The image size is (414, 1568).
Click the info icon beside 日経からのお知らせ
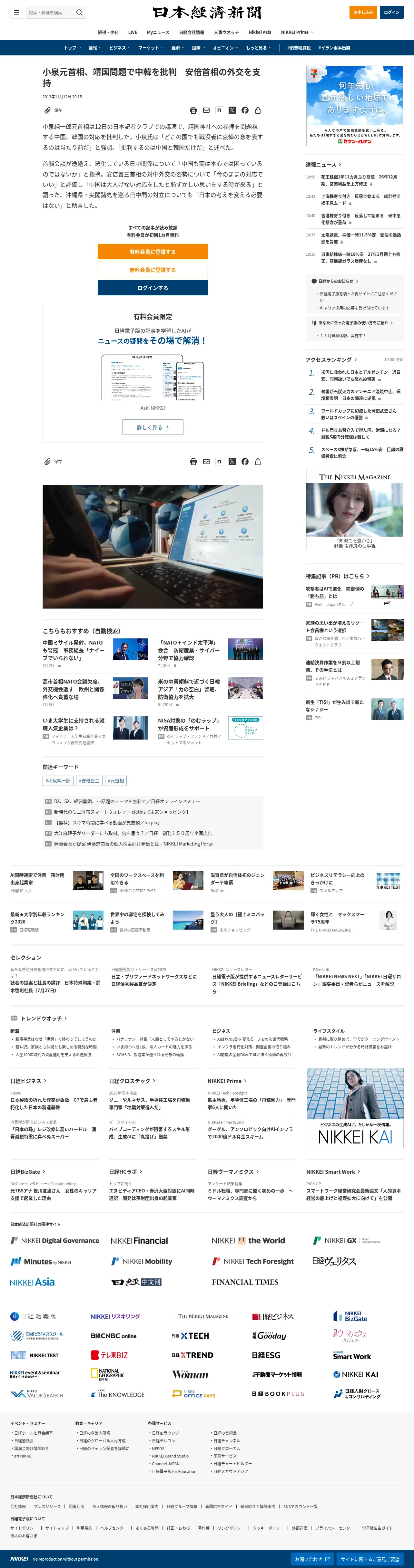[x=314, y=281]
